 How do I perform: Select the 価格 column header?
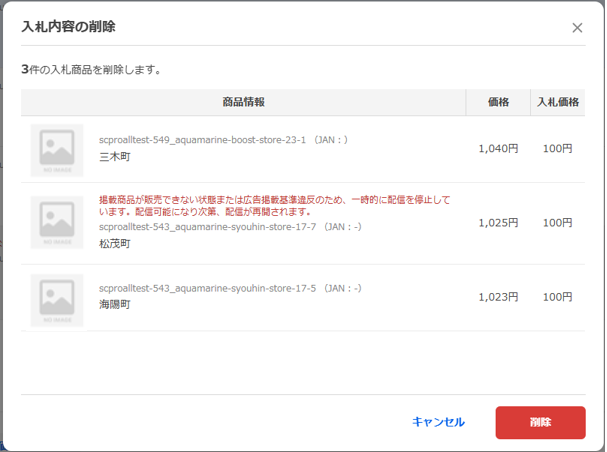click(x=498, y=102)
